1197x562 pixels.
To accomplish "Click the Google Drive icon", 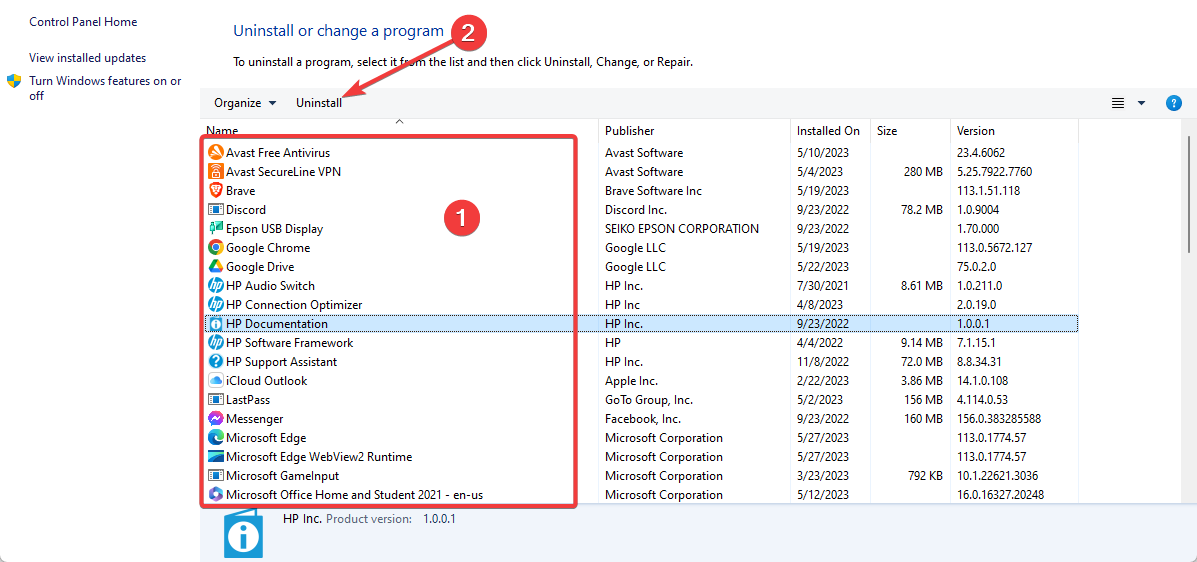I will pos(215,266).
